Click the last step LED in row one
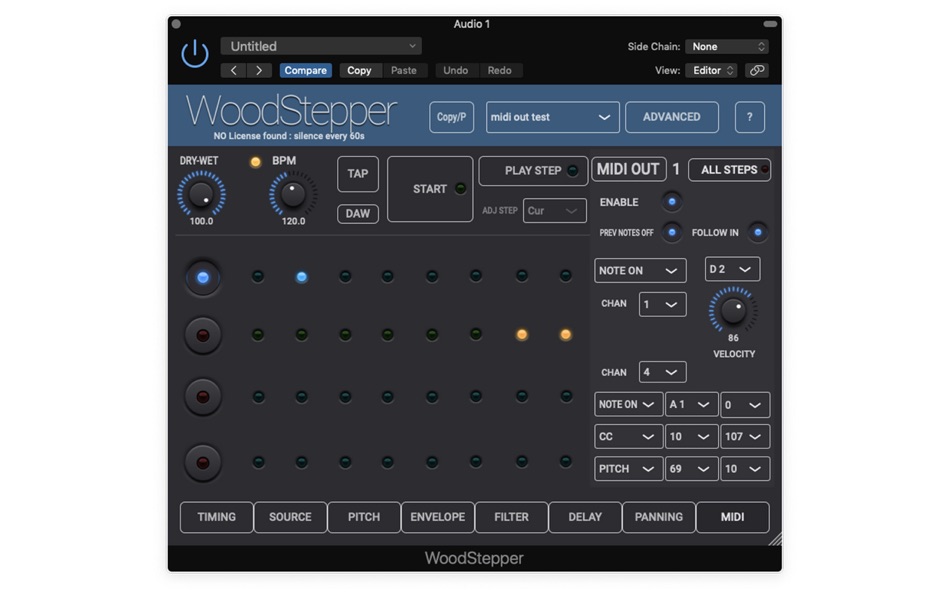This screenshot has height=594, width=950. point(566,276)
